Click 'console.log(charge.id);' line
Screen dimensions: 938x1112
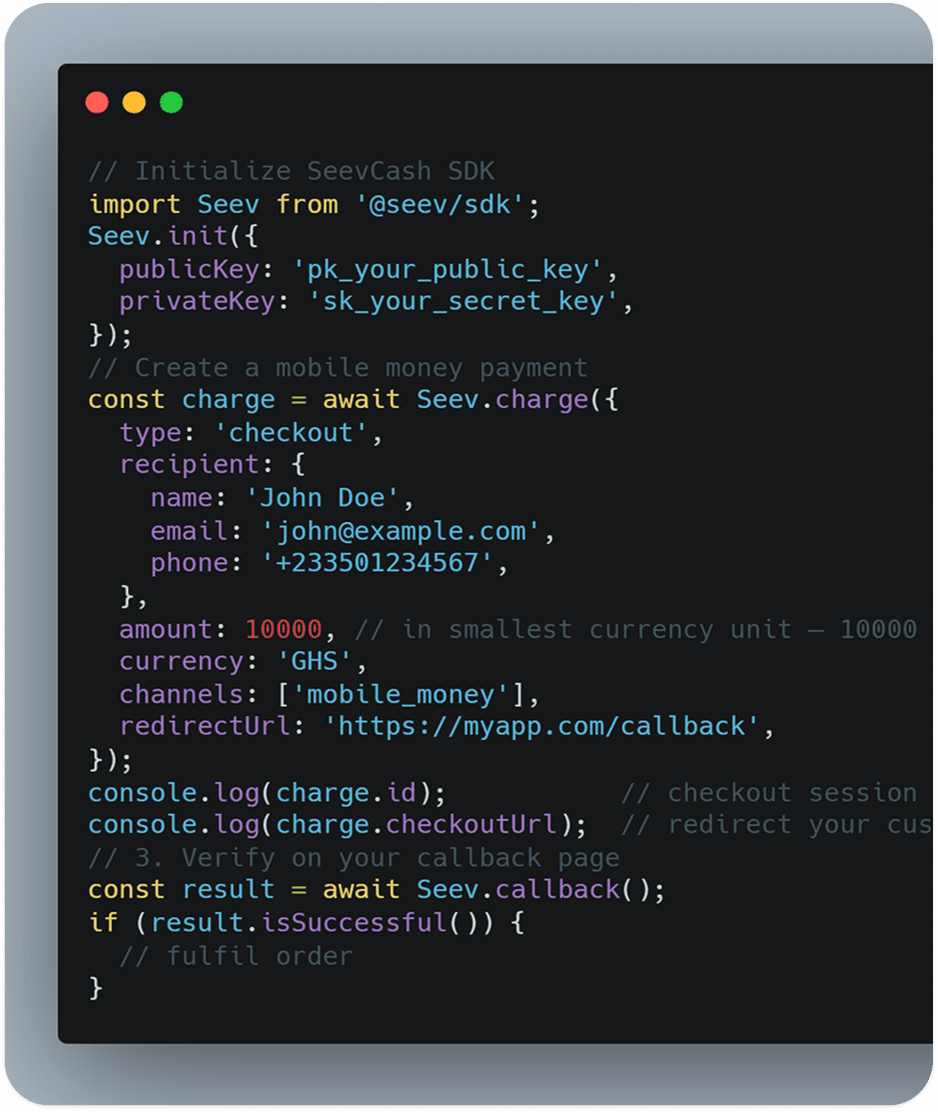pyautogui.click(x=267, y=793)
